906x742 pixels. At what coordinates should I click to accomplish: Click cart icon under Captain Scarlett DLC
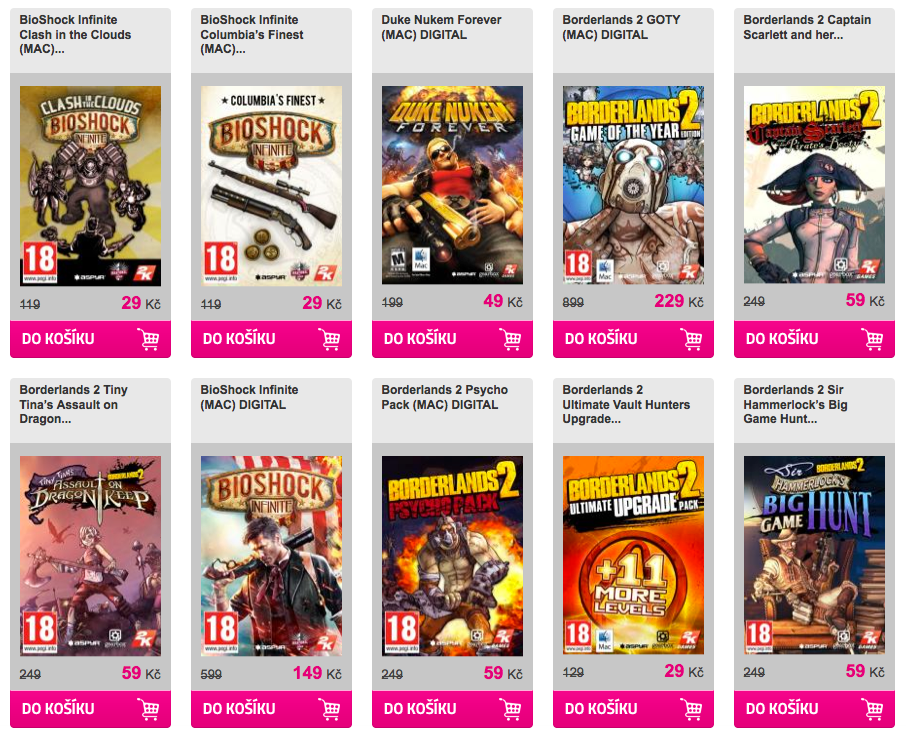pyautogui.click(x=872, y=339)
